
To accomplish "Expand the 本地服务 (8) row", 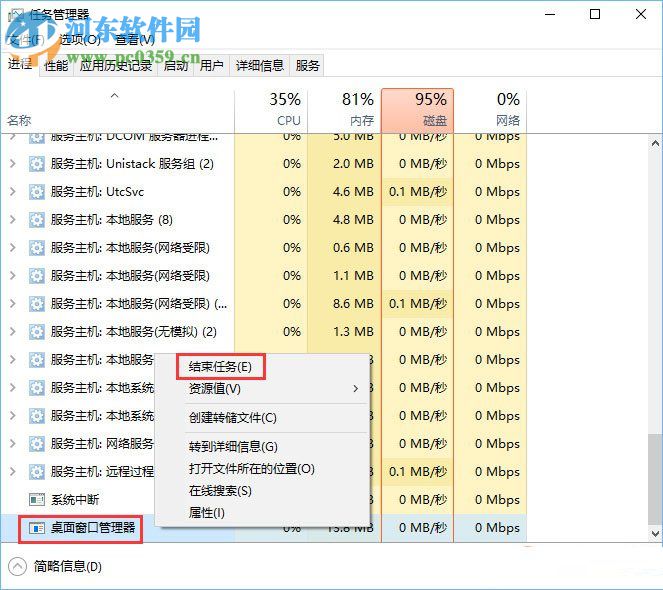I will click(x=13, y=220).
